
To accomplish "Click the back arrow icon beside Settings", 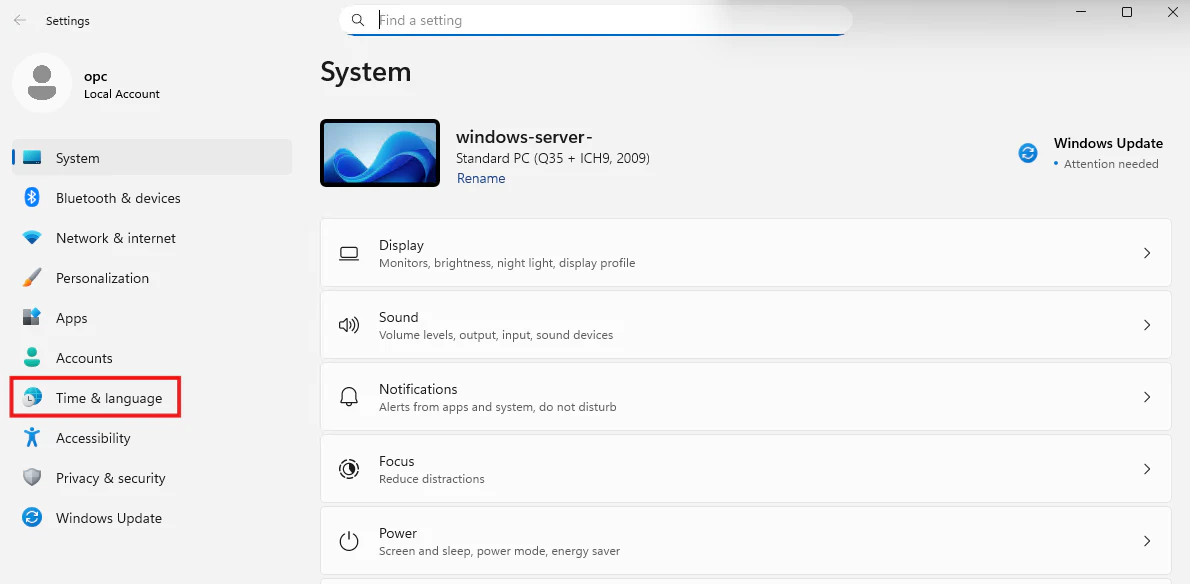I will click(x=20, y=20).
